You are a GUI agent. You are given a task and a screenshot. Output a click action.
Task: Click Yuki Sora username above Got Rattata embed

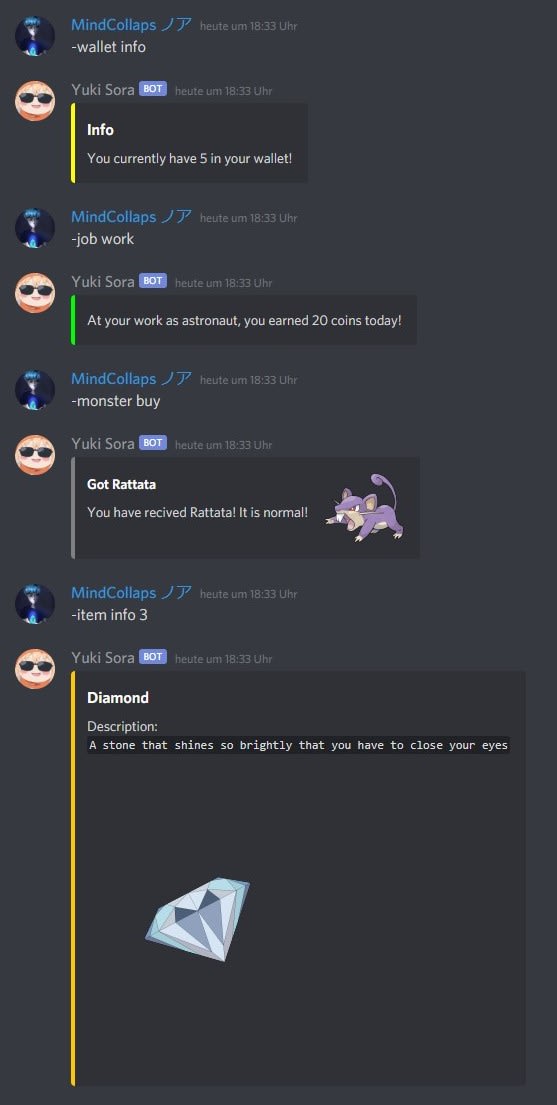coord(103,443)
